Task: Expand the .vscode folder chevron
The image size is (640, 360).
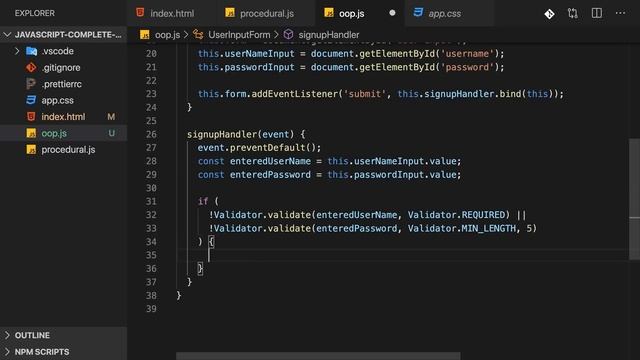Action: click(17, 51)
